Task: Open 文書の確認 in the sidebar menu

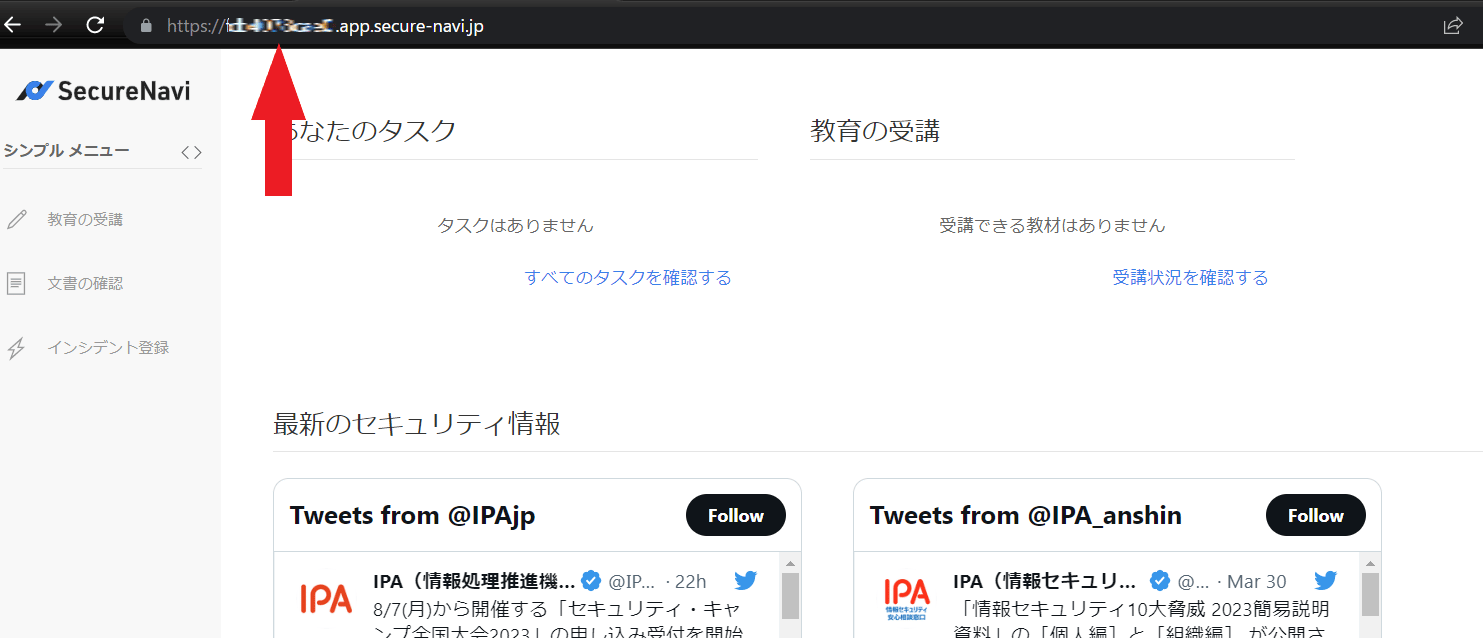Action: [85, 284]
